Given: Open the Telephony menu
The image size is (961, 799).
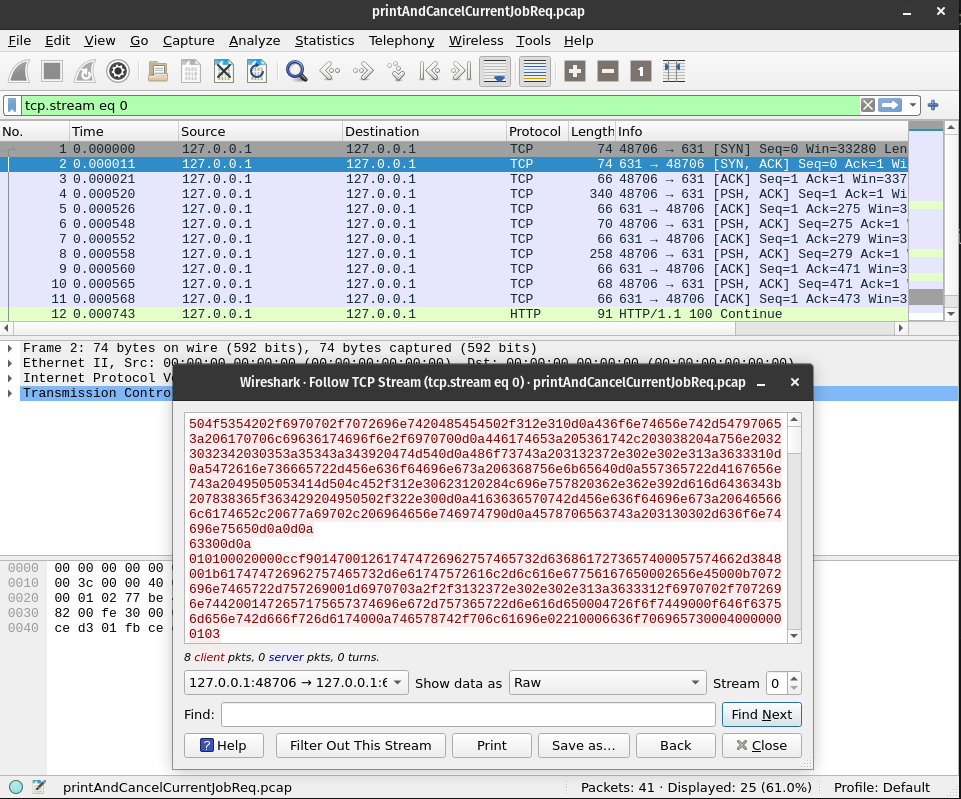Looking at the screenshot, I should 401,40.
